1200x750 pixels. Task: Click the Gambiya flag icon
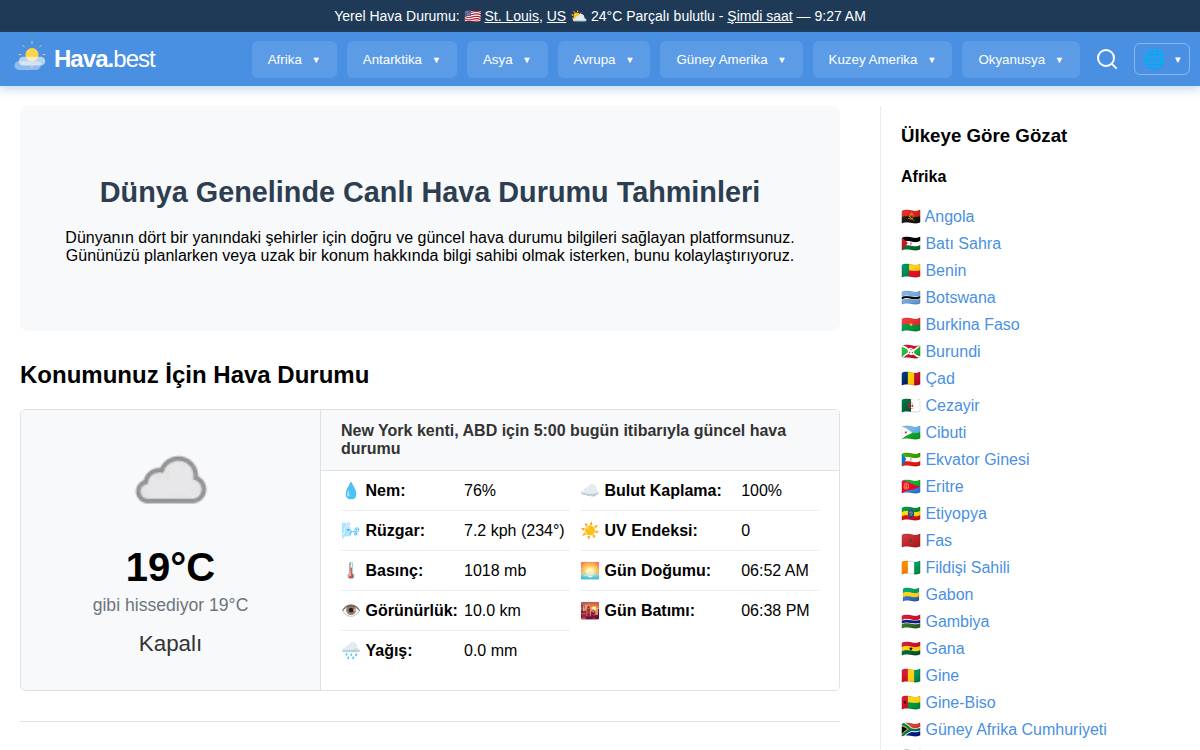pyautogui.click(x=910, y=622)
